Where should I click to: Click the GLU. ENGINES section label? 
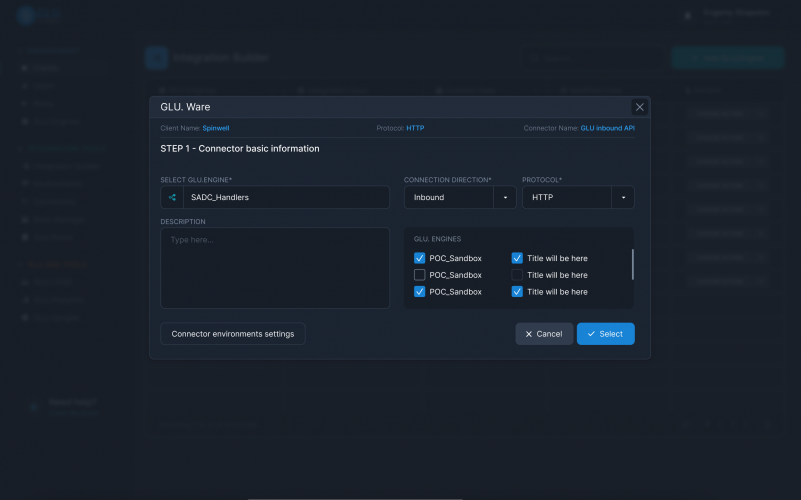(437, 239)
